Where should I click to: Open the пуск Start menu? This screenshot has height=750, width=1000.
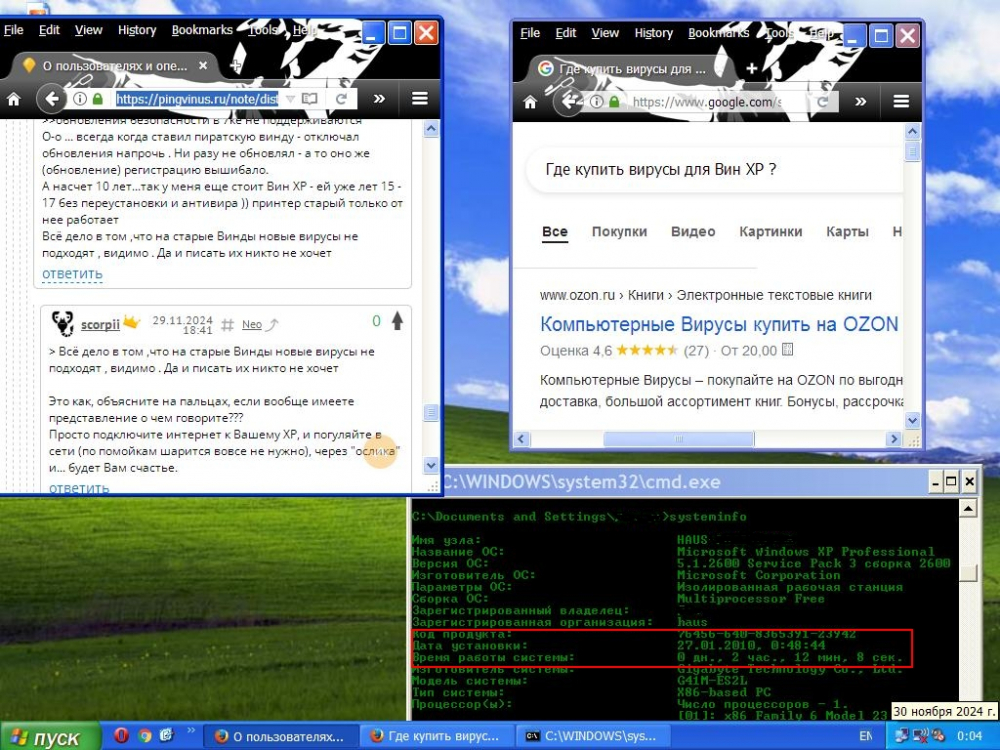coord(50,737)
